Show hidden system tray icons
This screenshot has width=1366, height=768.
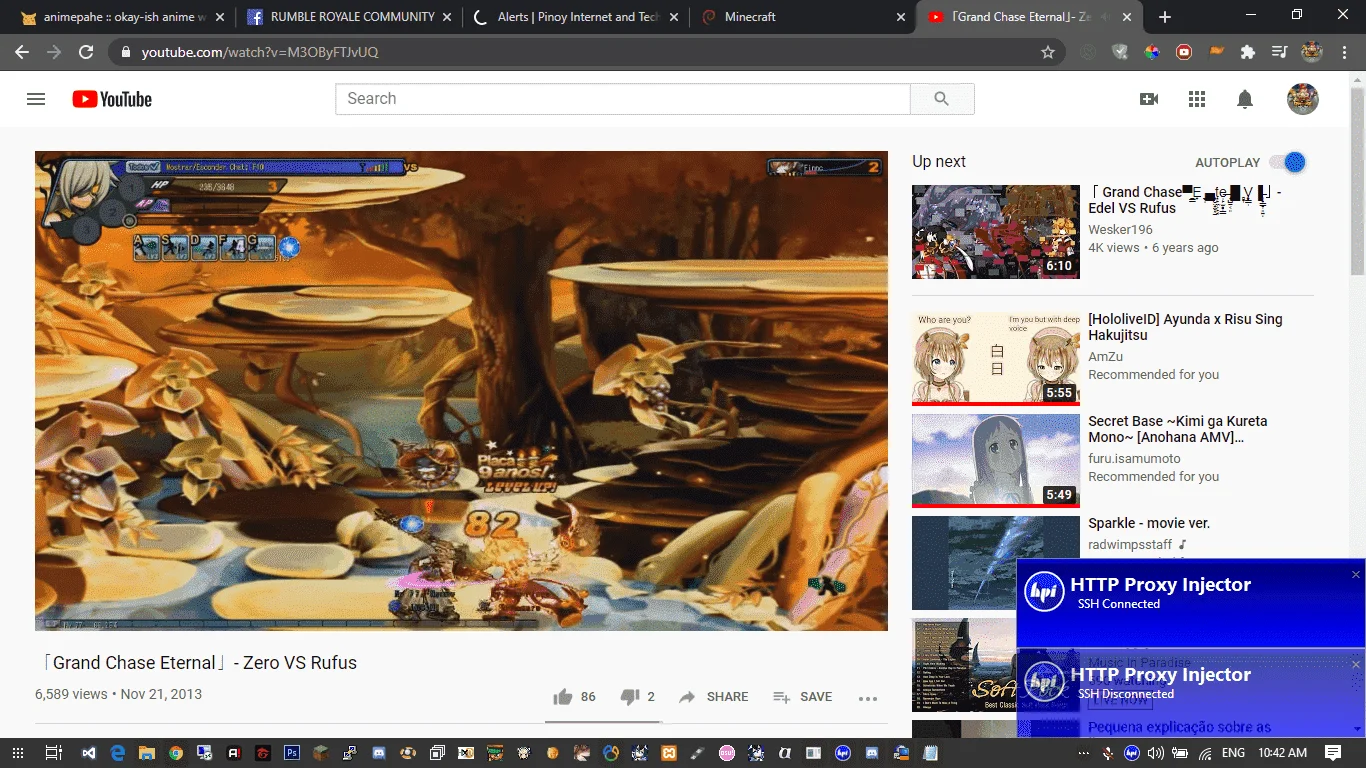pos(1084,753)
